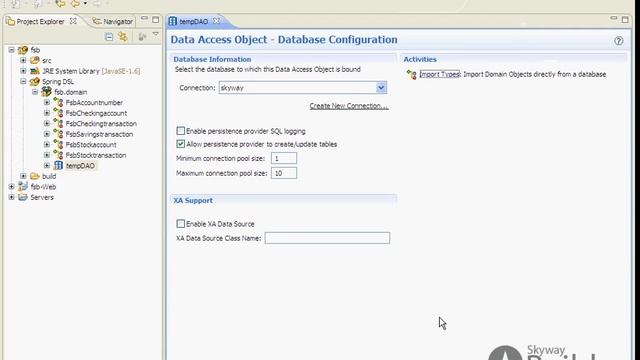The width and height of the screenshot is (640, 360).
Task: Select the fsb-Web label in tree
Action: 43,187
